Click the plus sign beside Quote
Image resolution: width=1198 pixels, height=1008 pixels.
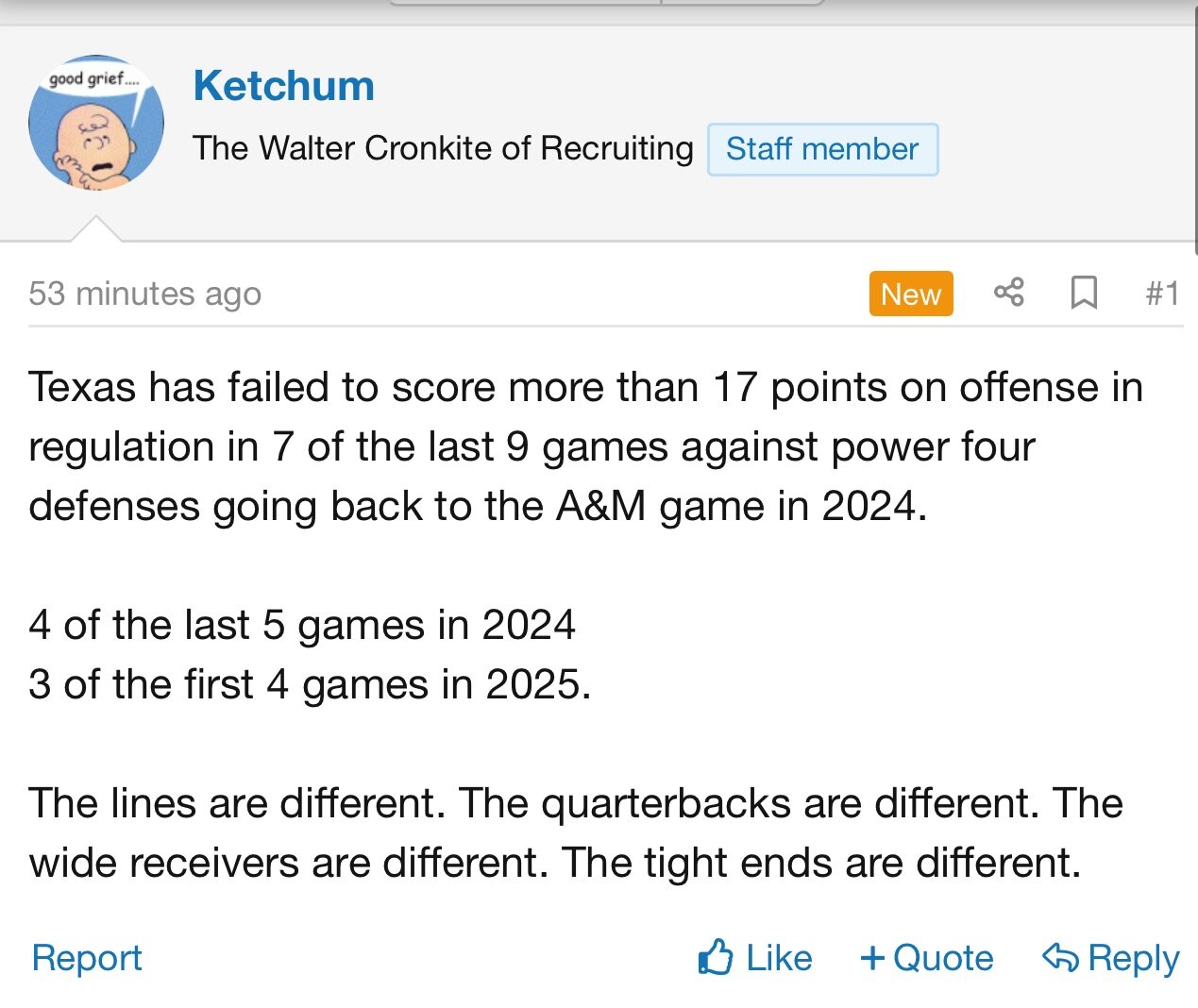click(x=872, y=958)
